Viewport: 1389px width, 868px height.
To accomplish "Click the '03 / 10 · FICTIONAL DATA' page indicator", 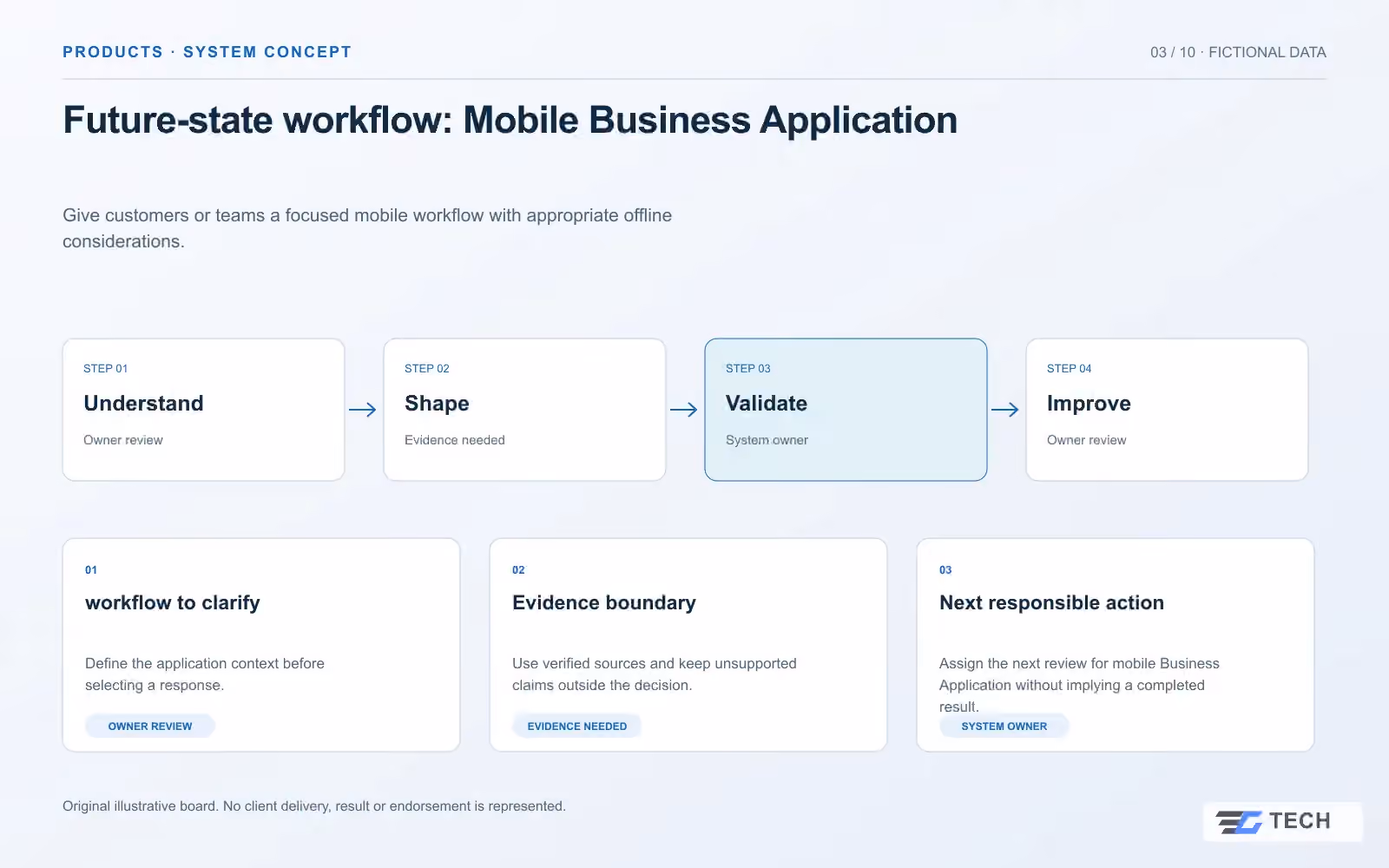I will coord(1239,52).
